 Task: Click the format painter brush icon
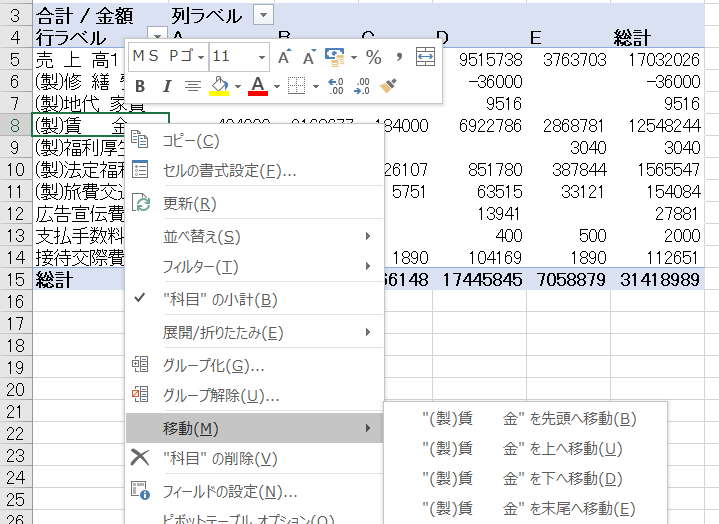tap(389, 87)
